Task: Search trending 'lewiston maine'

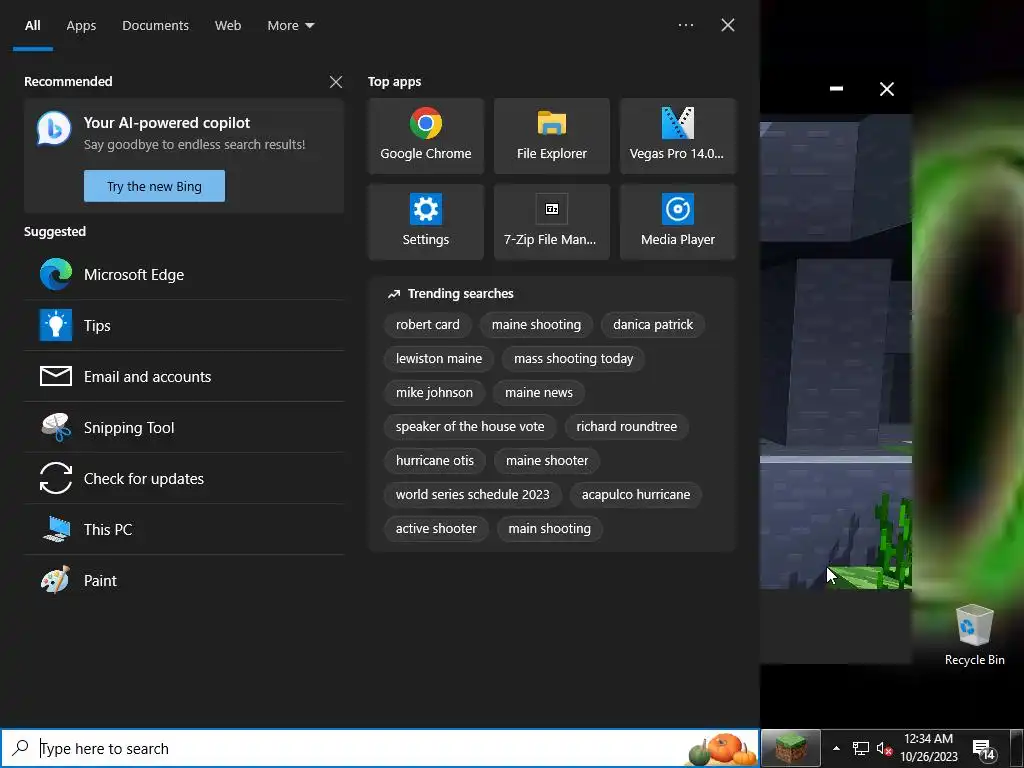Action: click(x=439, y=359)
